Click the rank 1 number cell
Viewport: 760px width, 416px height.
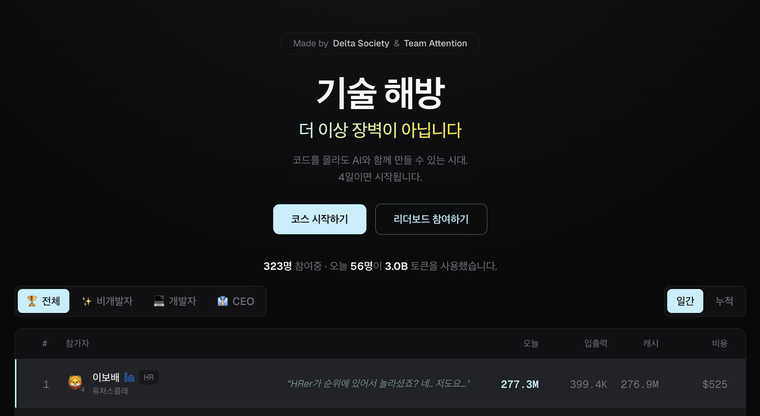(x=46, y=384)
